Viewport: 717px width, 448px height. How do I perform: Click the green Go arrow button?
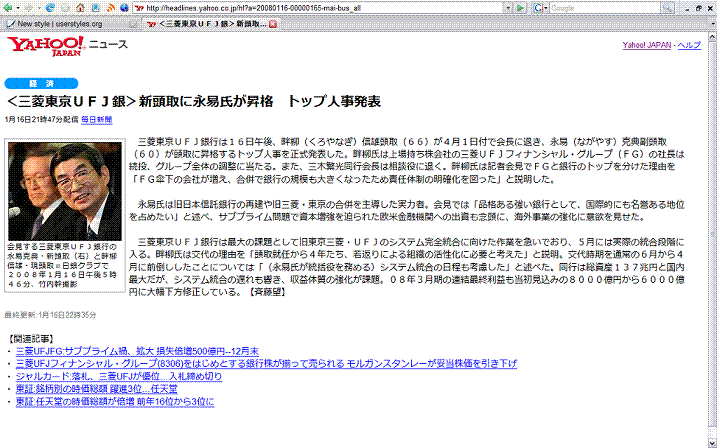(x=520, y=8)
